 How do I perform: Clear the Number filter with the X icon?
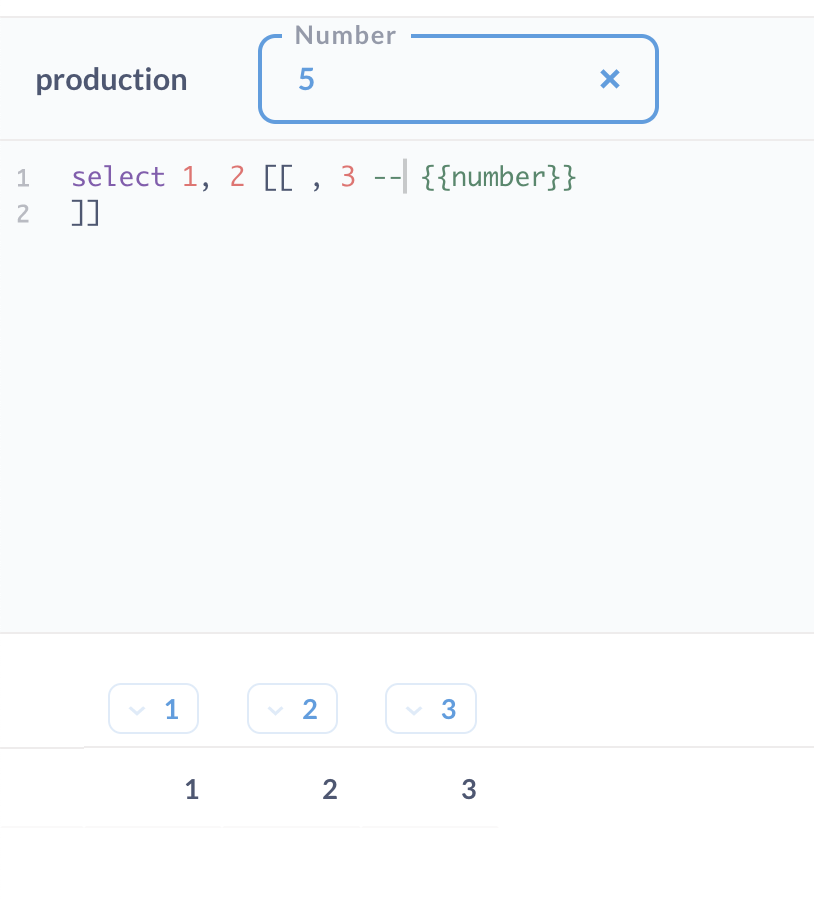tap(610, 79)
